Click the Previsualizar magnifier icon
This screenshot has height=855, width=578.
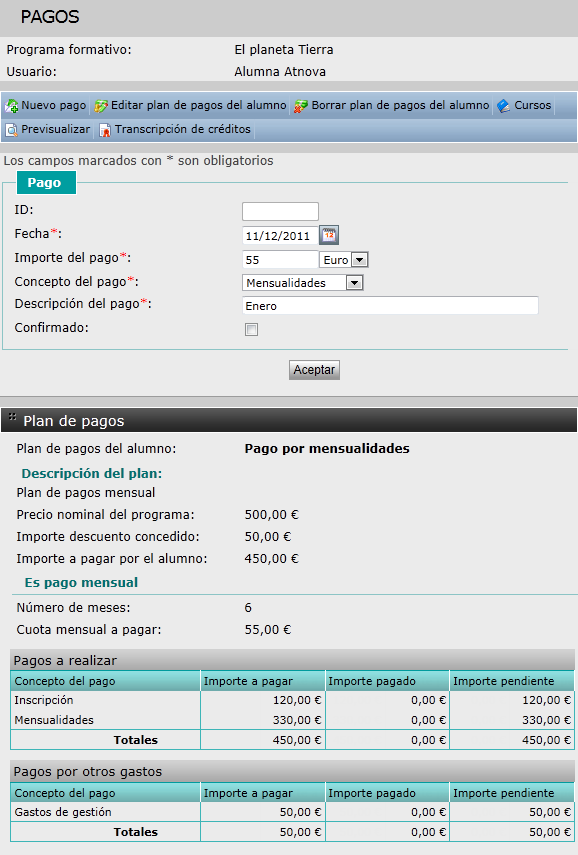coord(11,130)
